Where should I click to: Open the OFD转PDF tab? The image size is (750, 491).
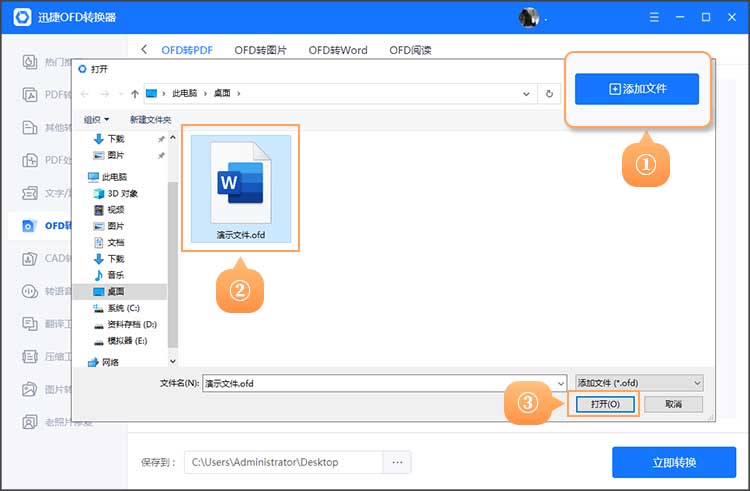tap(187, 50)
